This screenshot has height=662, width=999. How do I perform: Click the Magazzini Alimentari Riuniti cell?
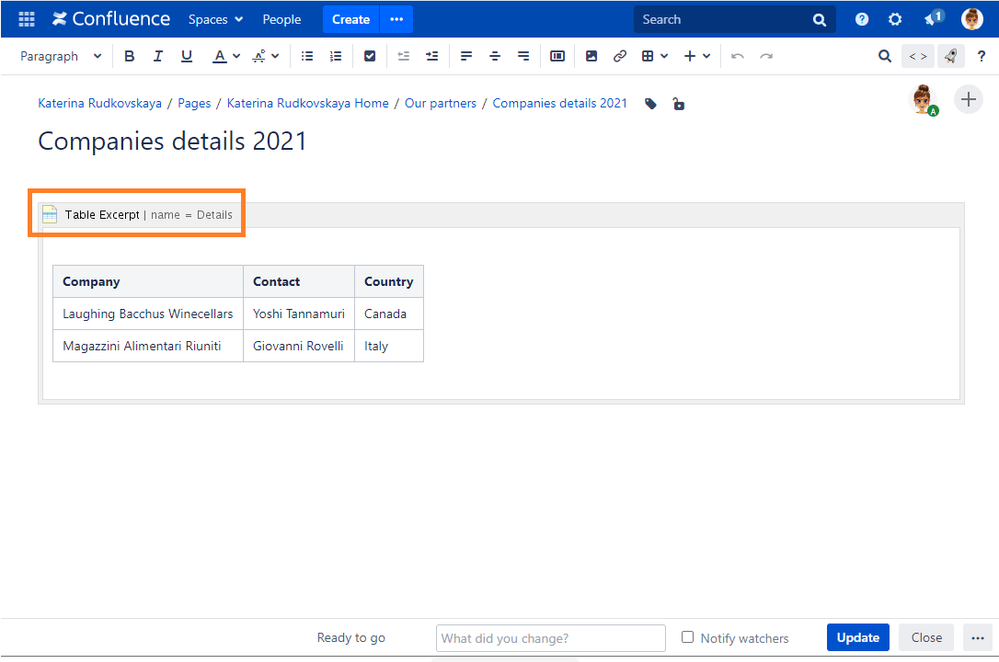click(148, 346)
